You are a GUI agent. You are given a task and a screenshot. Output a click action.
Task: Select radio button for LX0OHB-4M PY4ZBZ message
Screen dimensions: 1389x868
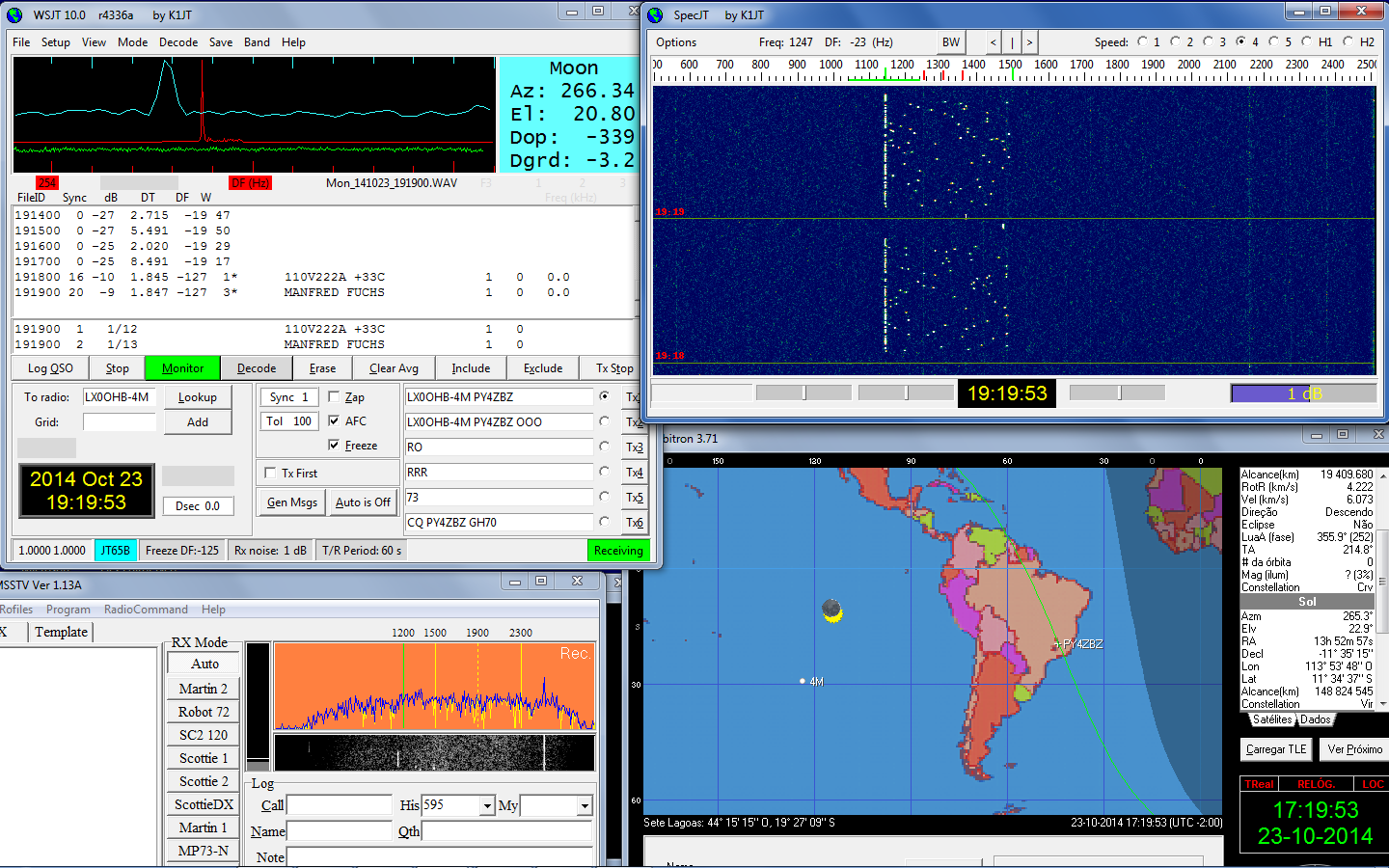tap(605, 396)
